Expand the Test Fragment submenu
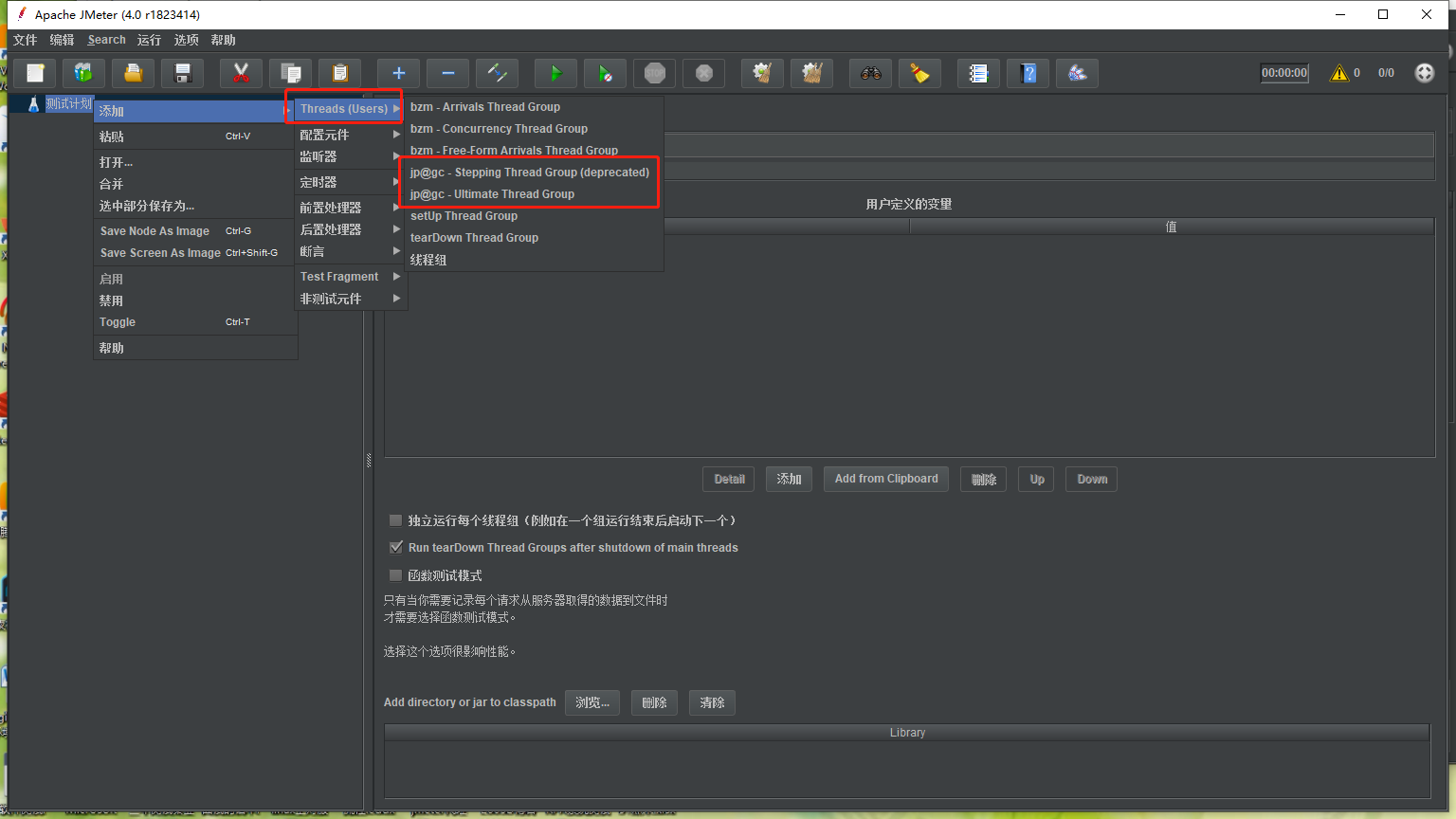This screenshot has width=1456, height=819. point(350,277)
